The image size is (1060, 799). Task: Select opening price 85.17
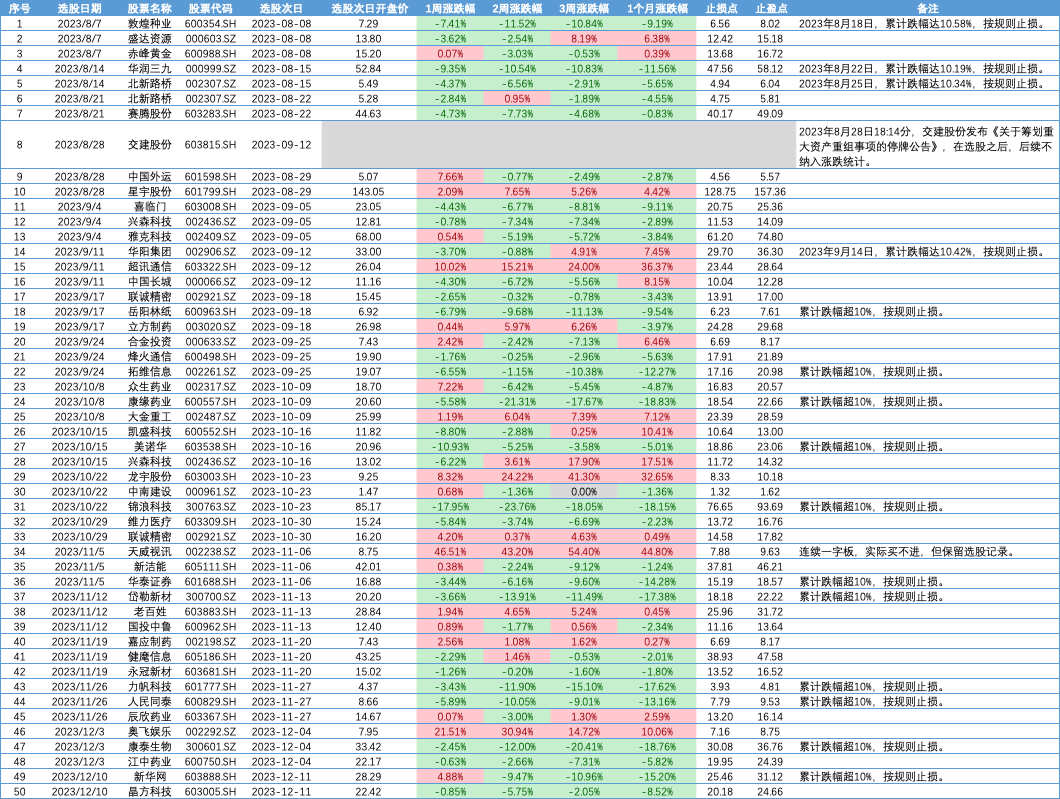pos(368,506)
